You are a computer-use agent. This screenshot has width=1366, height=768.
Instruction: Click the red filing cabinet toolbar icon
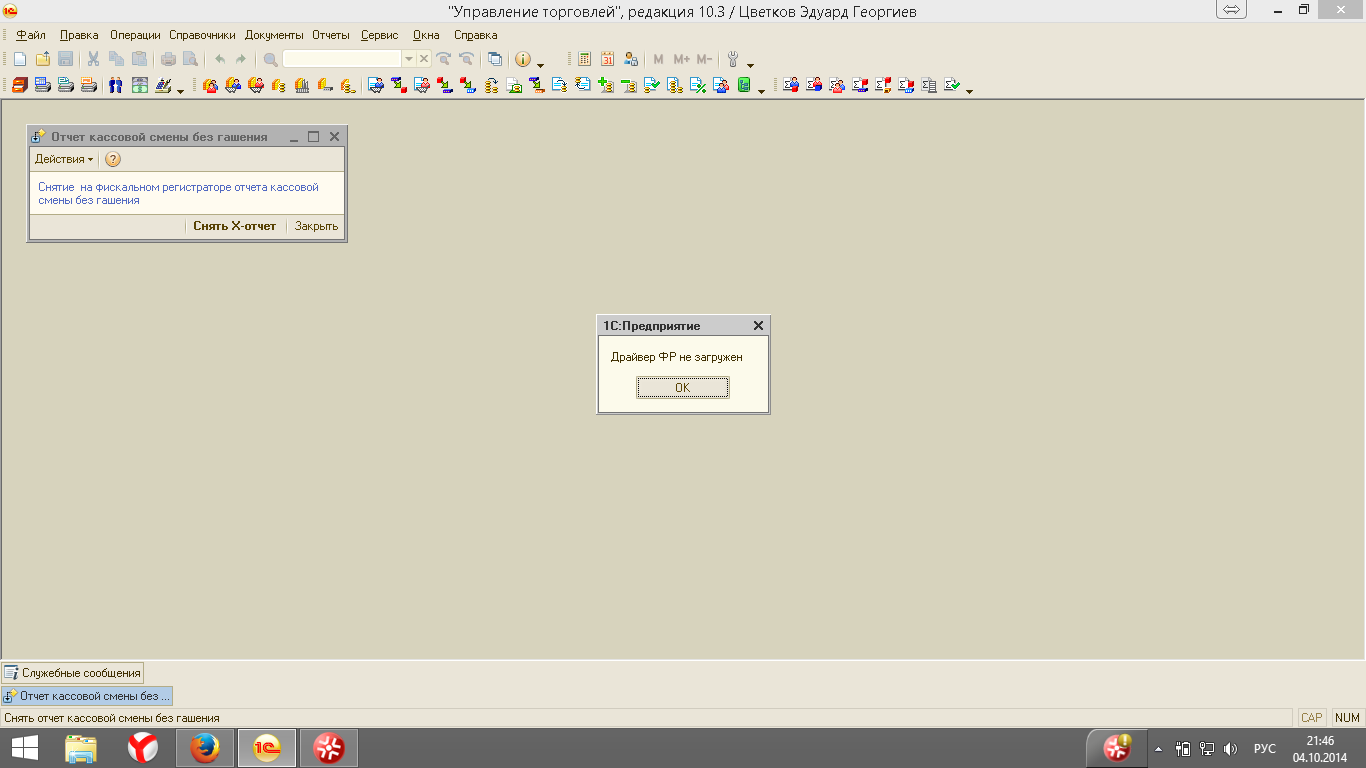pyautogui.click(x=19, y=85)
